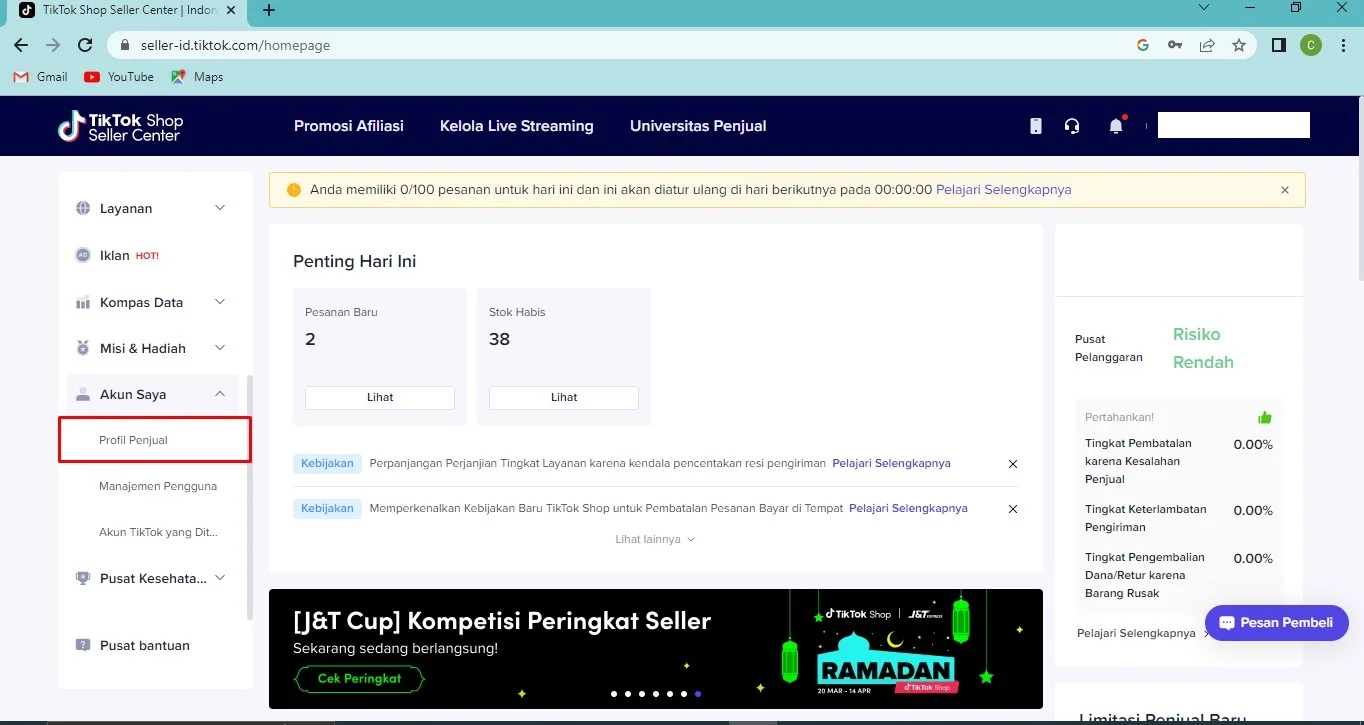Open the Pesan Pembeli chat button
Screen dimensions: 1364x725
(1277, 622)
